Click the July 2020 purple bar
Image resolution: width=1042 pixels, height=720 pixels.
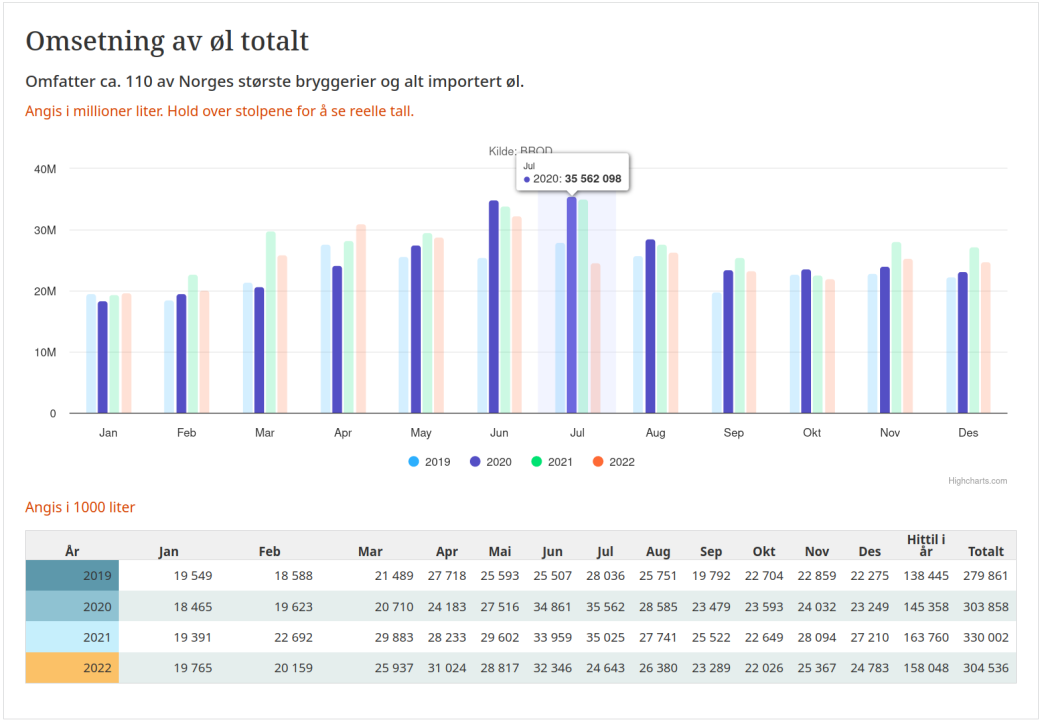tap(572, 305)
